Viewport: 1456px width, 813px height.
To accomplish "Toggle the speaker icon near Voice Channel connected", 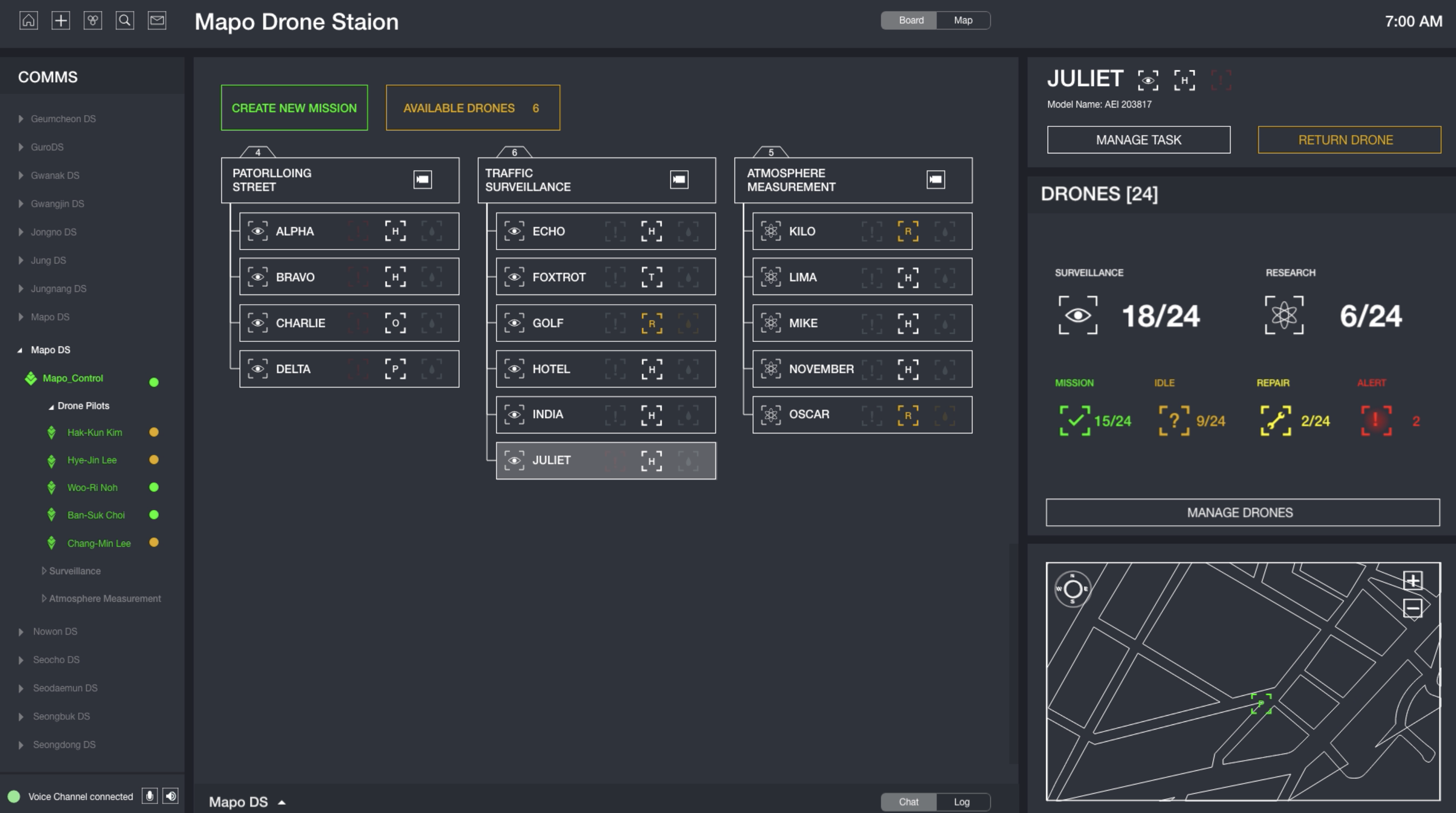I will (x=171, y=796).
